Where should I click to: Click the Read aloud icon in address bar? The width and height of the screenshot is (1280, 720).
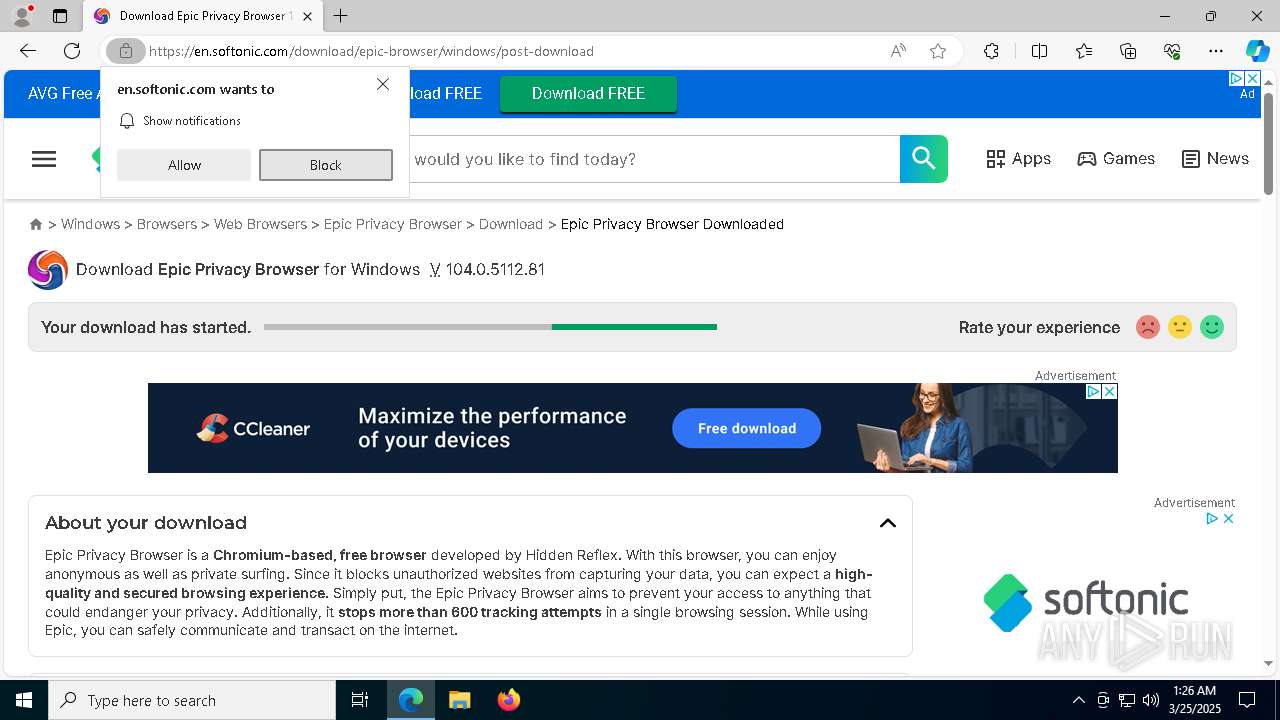[x=898, y=51]
